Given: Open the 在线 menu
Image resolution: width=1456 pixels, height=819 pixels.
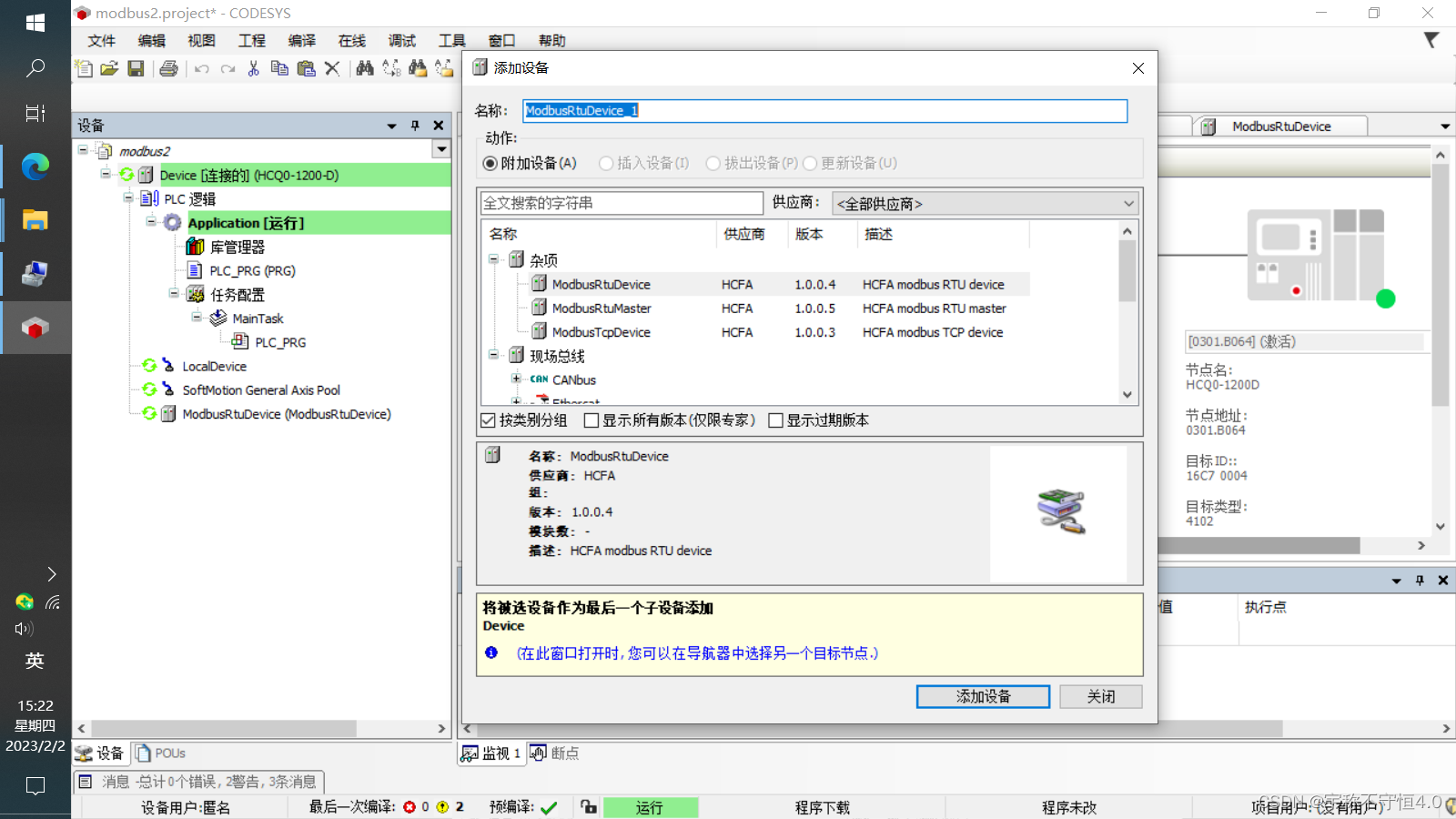Looking at the screenshot, I should click(x=352, y=40).
